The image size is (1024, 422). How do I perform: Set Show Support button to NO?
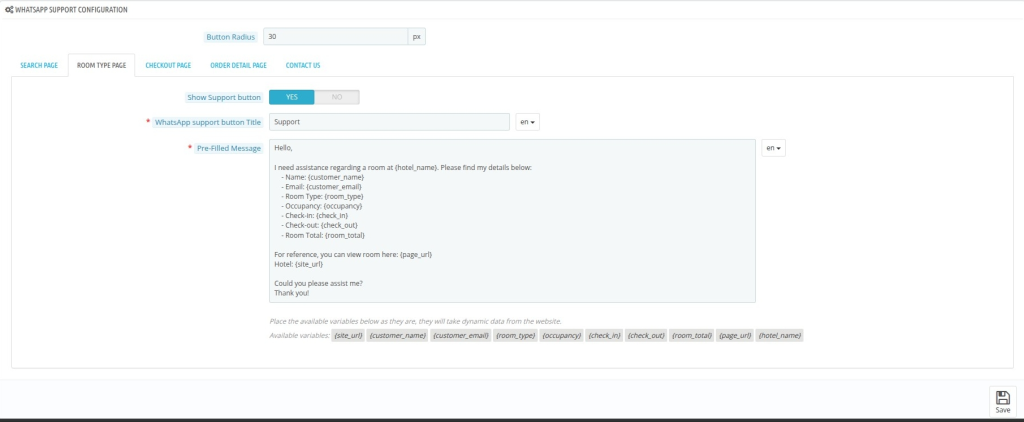click(337, 97)
